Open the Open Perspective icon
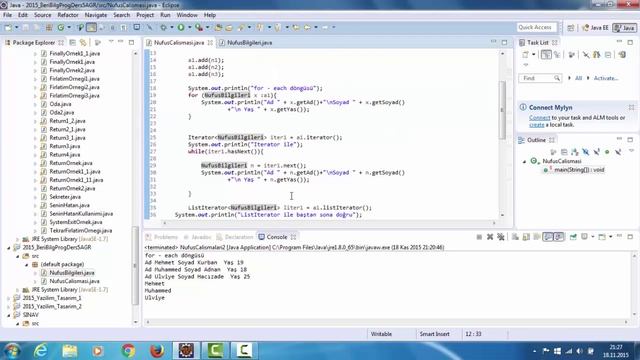This screenshot has height=360, width=640. click(x=571, y=28)
